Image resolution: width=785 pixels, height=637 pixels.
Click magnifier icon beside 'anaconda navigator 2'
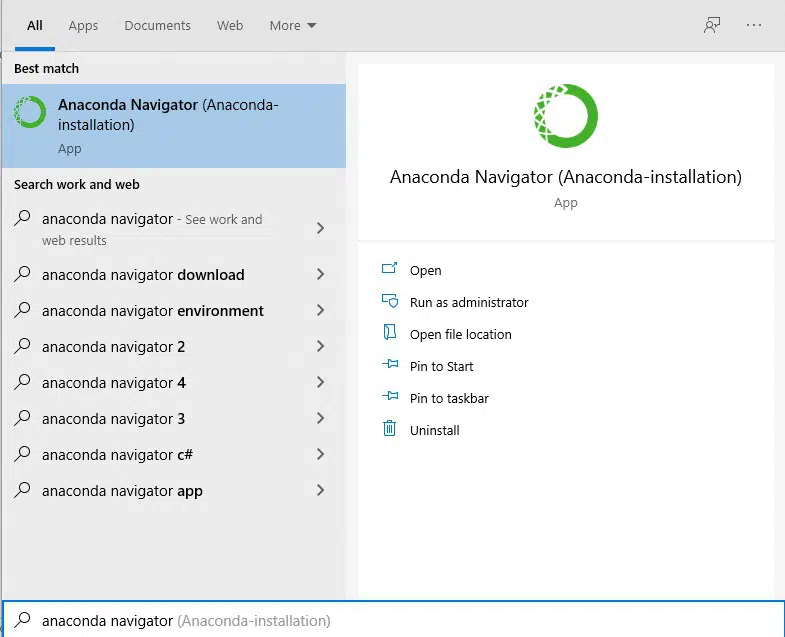(x=22, y=346)
